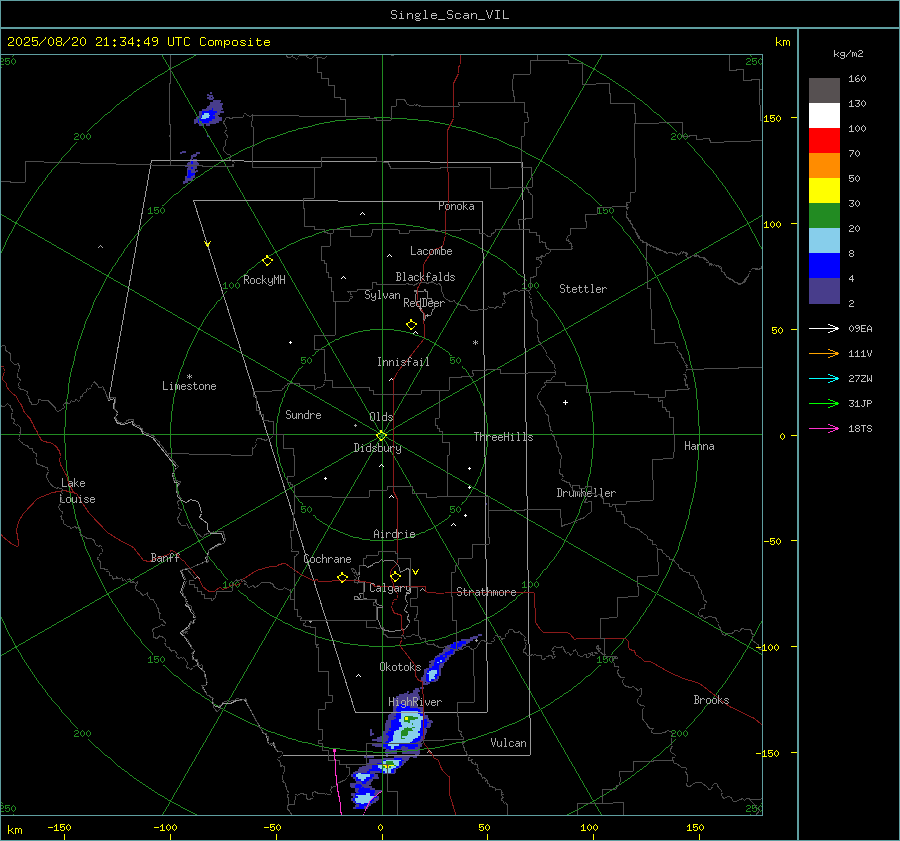This screenshot has width=900, height=841.
Task: Click the Calgary city label
Action: 390,588
